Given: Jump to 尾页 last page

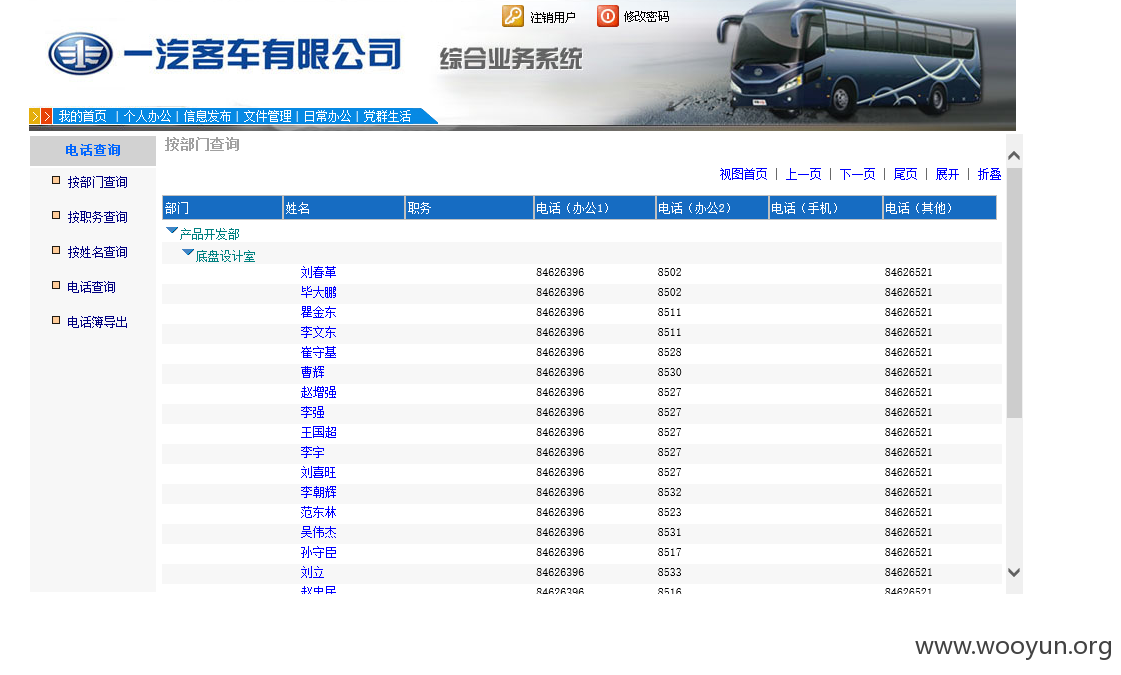Looking at the screenshot, I should [905, 174].
